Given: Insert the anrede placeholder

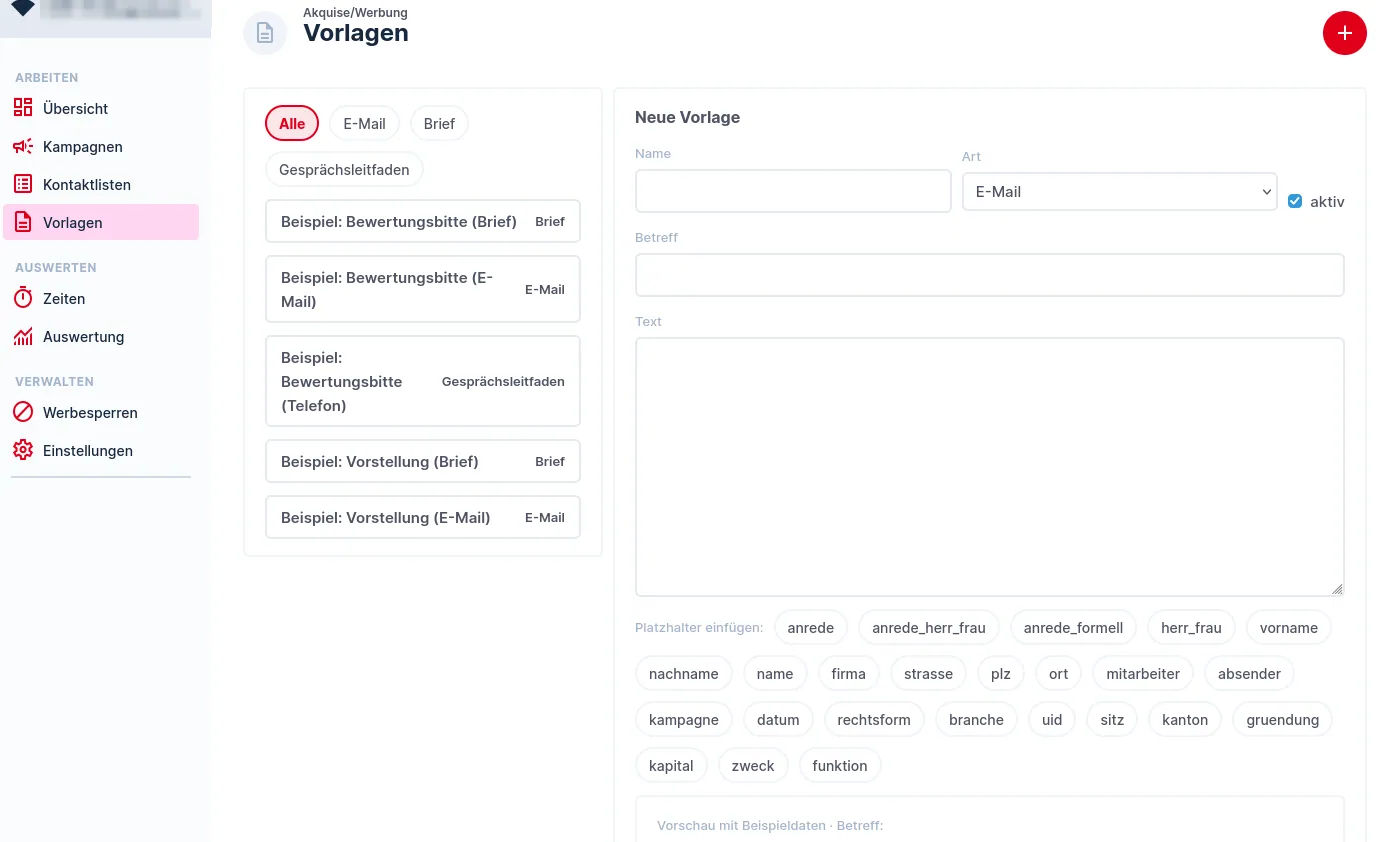Looking at the screenshot, I should [811, 627].
